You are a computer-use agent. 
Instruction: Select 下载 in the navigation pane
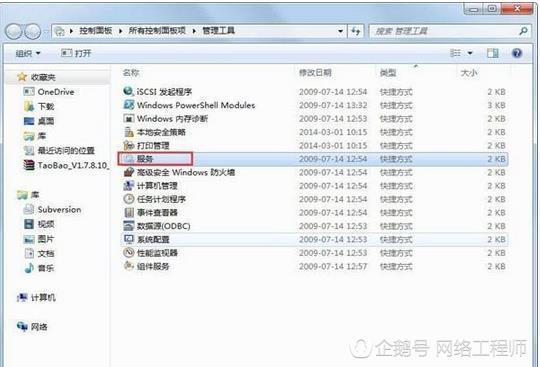click(x=46, y=106)
